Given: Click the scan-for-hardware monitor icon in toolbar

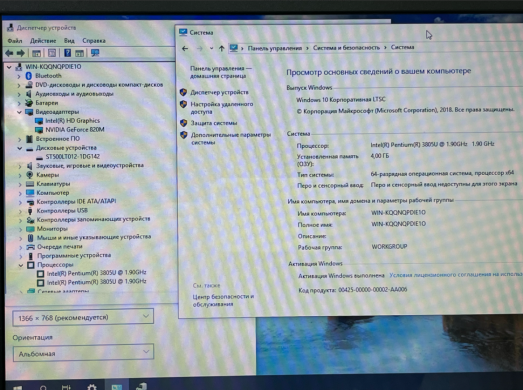Looking at the screenshot, I should pyautogui.click(x=95, y=53).
